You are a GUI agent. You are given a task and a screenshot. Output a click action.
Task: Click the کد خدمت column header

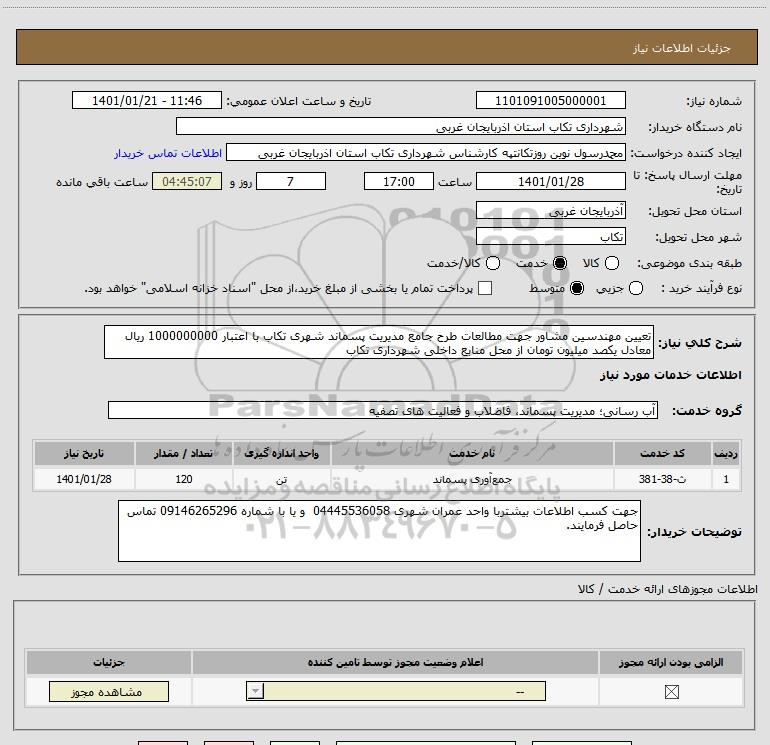click(x=662, y=453)
